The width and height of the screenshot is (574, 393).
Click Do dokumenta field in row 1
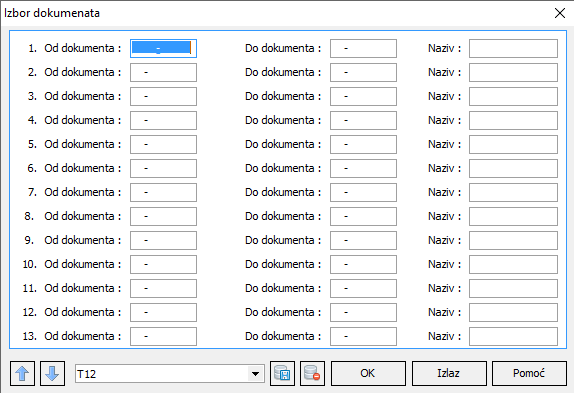tap(363, 48)
